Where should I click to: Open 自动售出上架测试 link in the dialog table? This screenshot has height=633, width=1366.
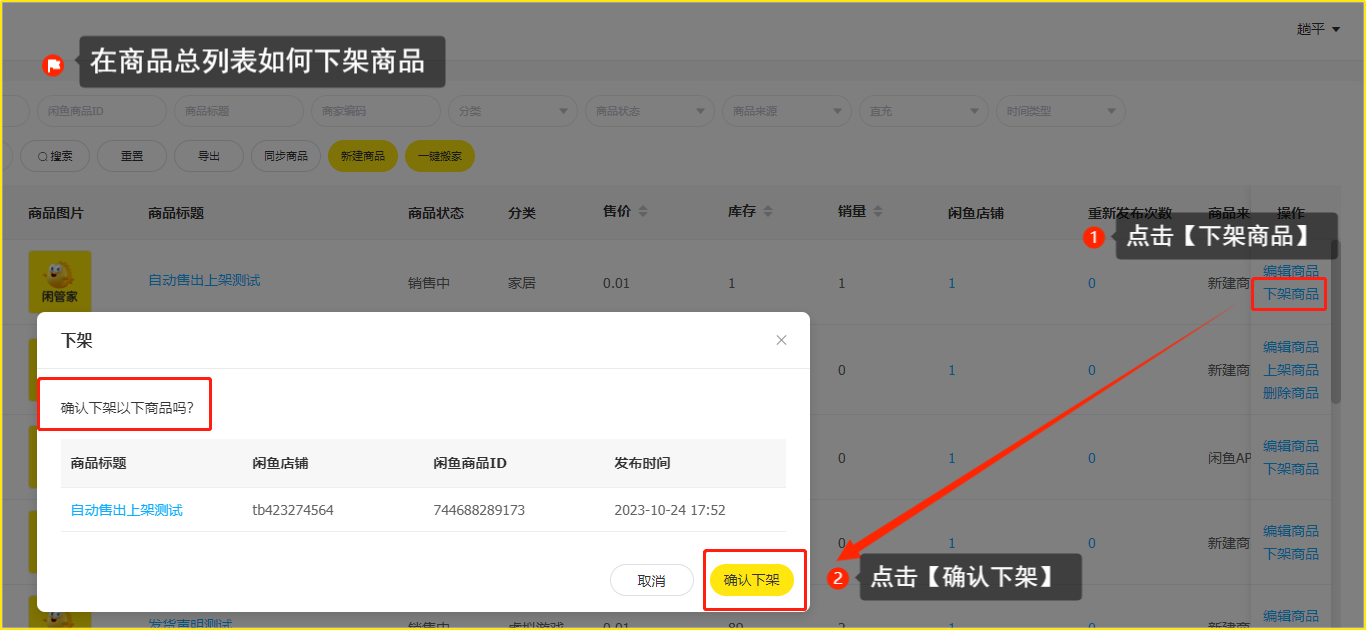(x=127, y=510)
